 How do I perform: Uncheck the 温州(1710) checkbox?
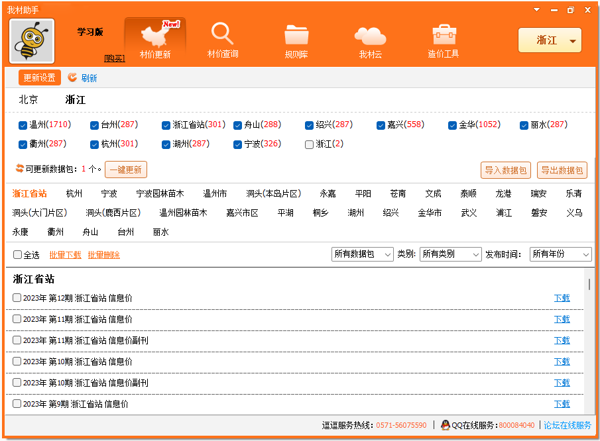coord(23,125)
